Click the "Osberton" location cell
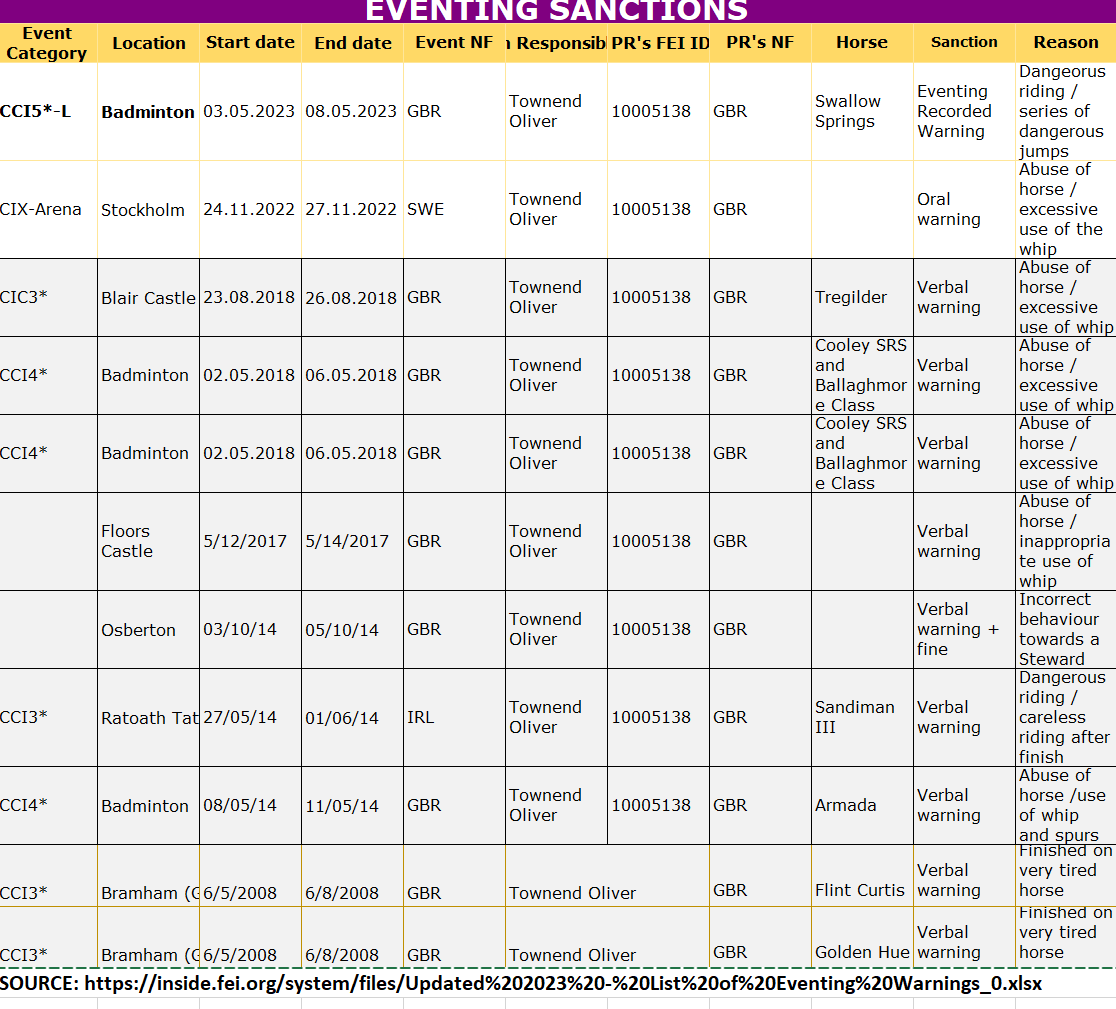This screenshot has height=1009, width=1116. [149, 630]
